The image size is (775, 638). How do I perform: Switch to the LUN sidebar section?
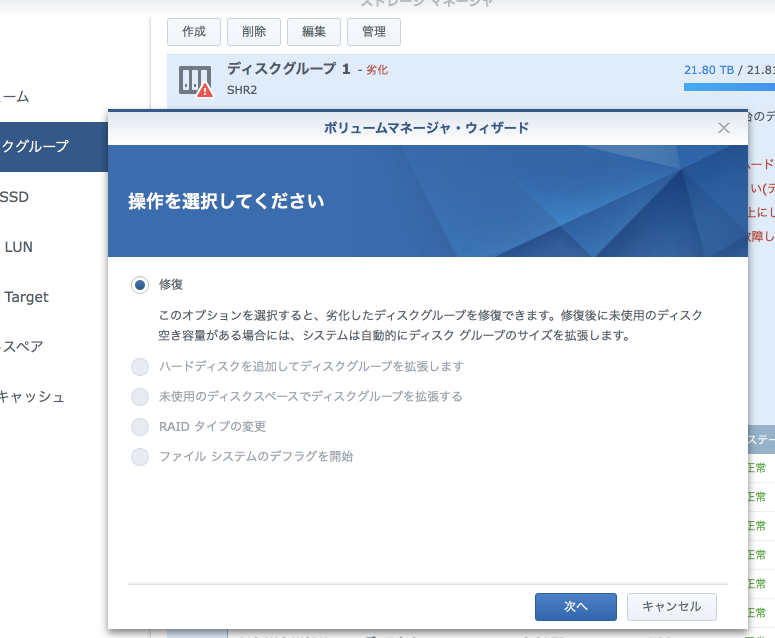point(19,247)
